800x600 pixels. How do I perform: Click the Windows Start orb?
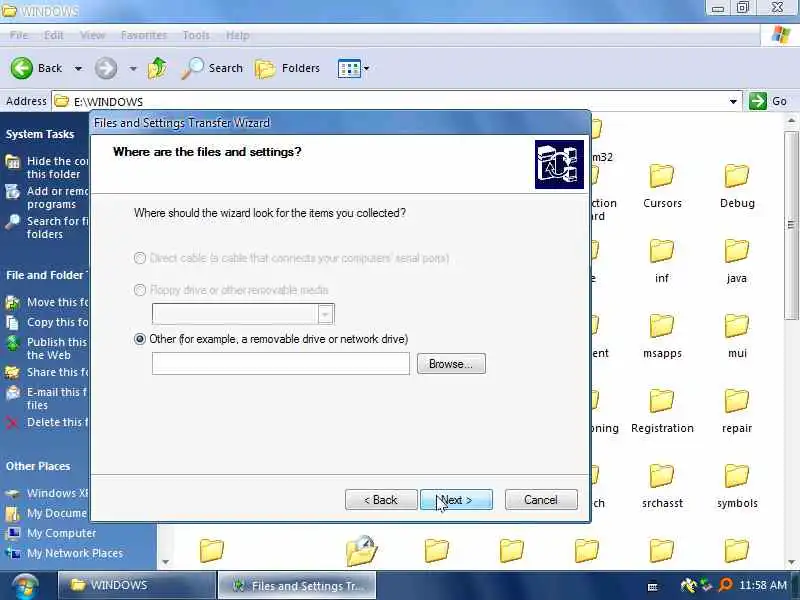click(x=26, y=586)
